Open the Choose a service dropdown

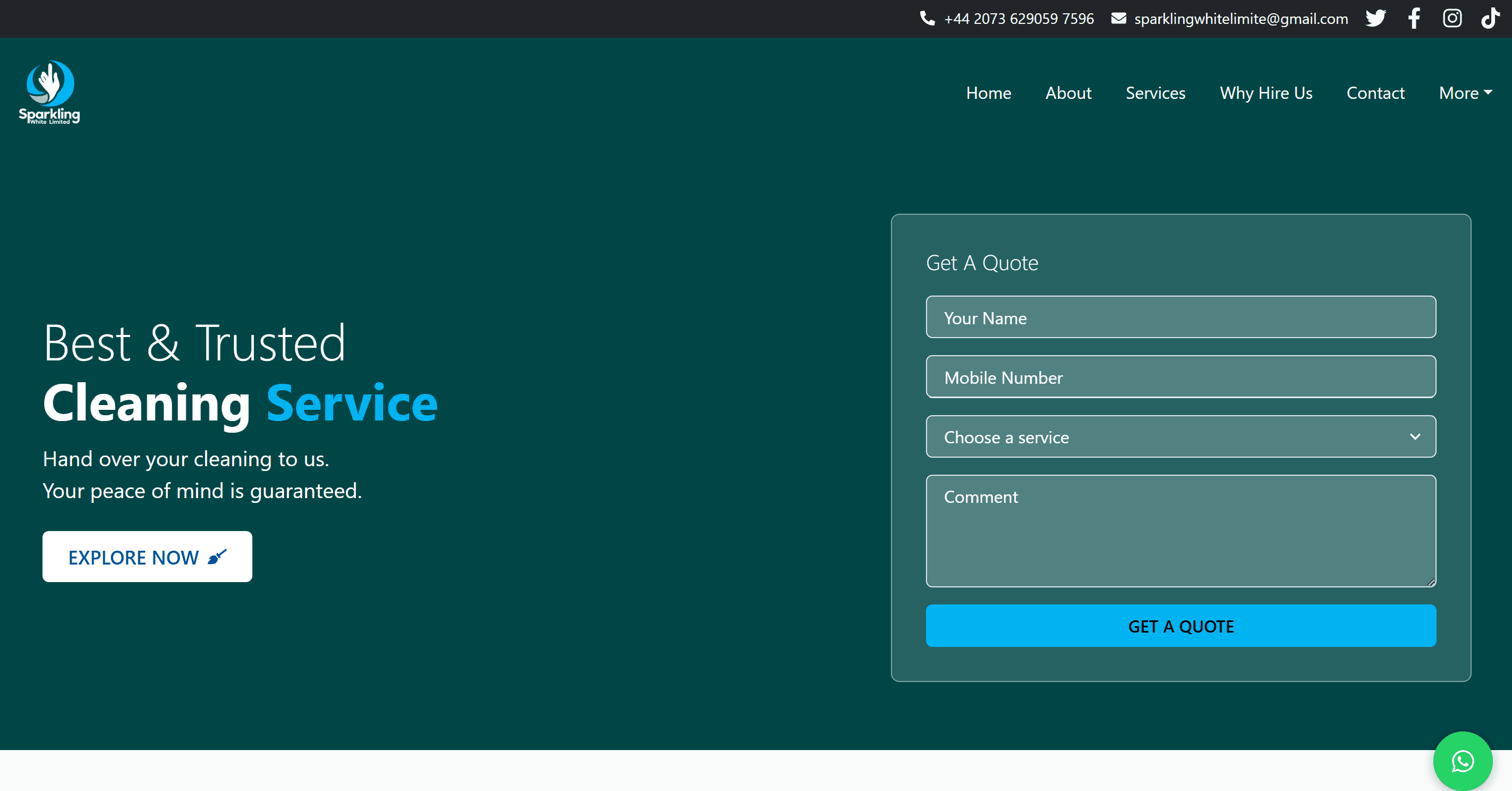[x=1180, y=437]
